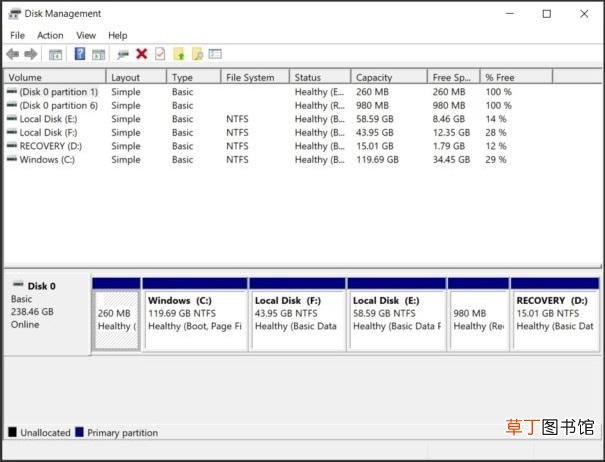Click the yellow page with magnifier icon
The image size is (605, 462).
197,54
